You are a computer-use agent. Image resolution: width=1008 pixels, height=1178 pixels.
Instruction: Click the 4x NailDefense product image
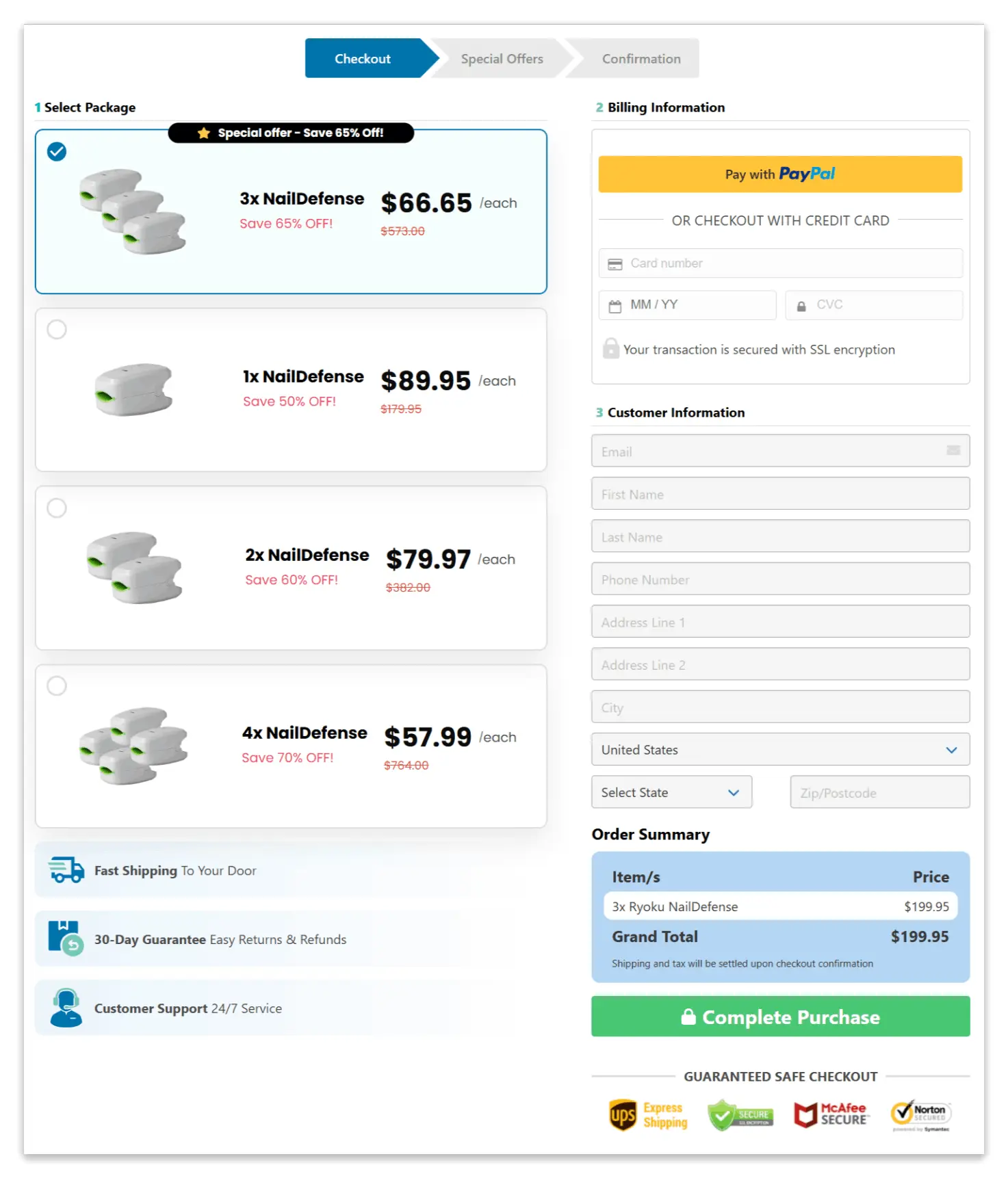click(133, 746)
